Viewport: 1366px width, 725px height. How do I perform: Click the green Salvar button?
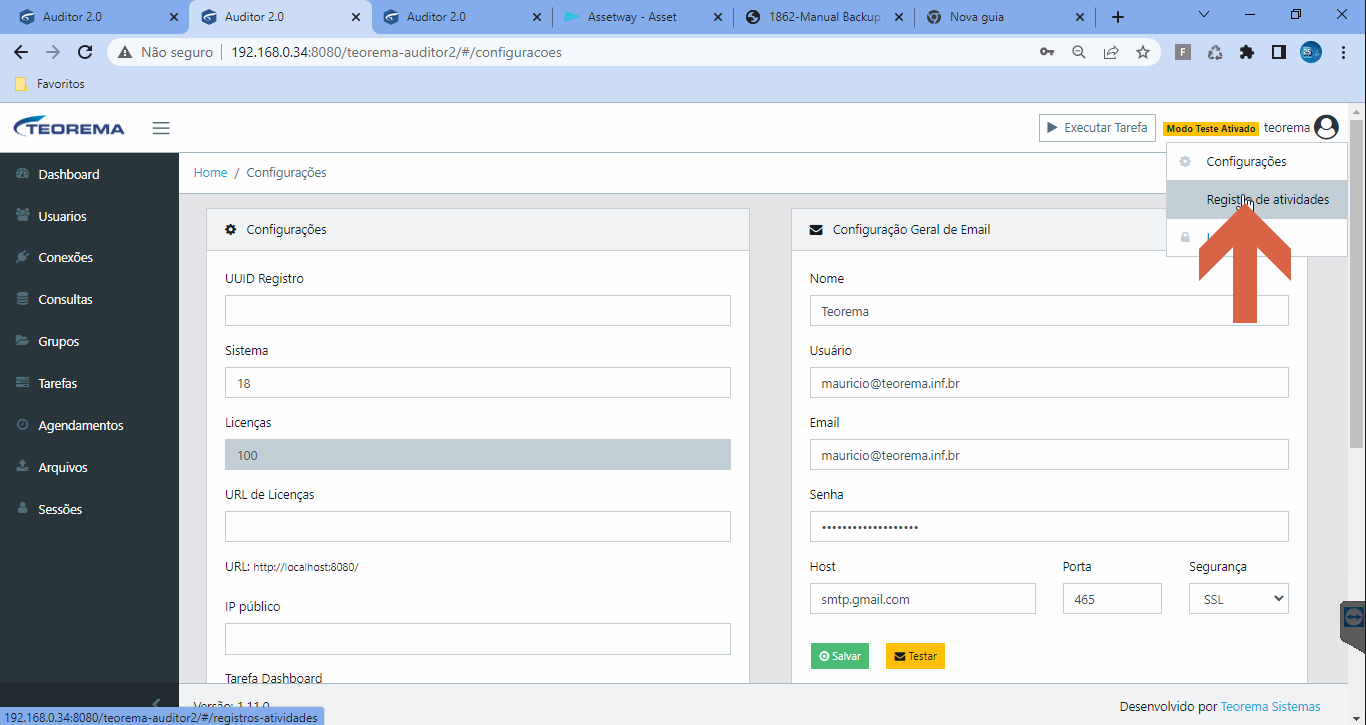840,656
